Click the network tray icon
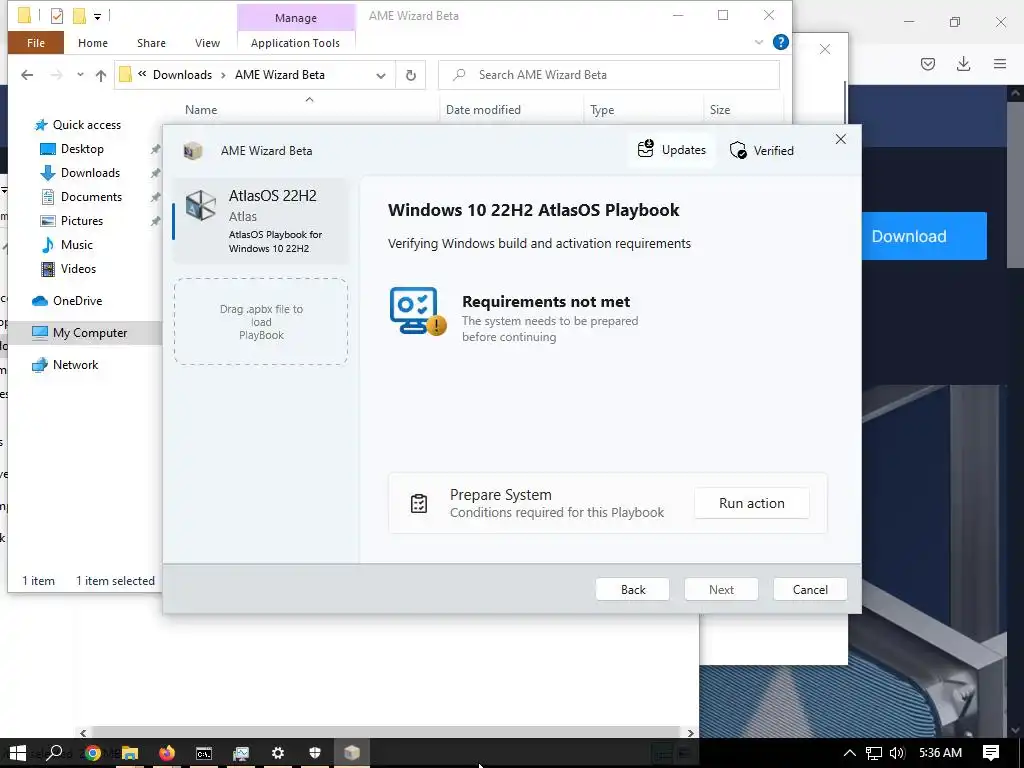 873,753
